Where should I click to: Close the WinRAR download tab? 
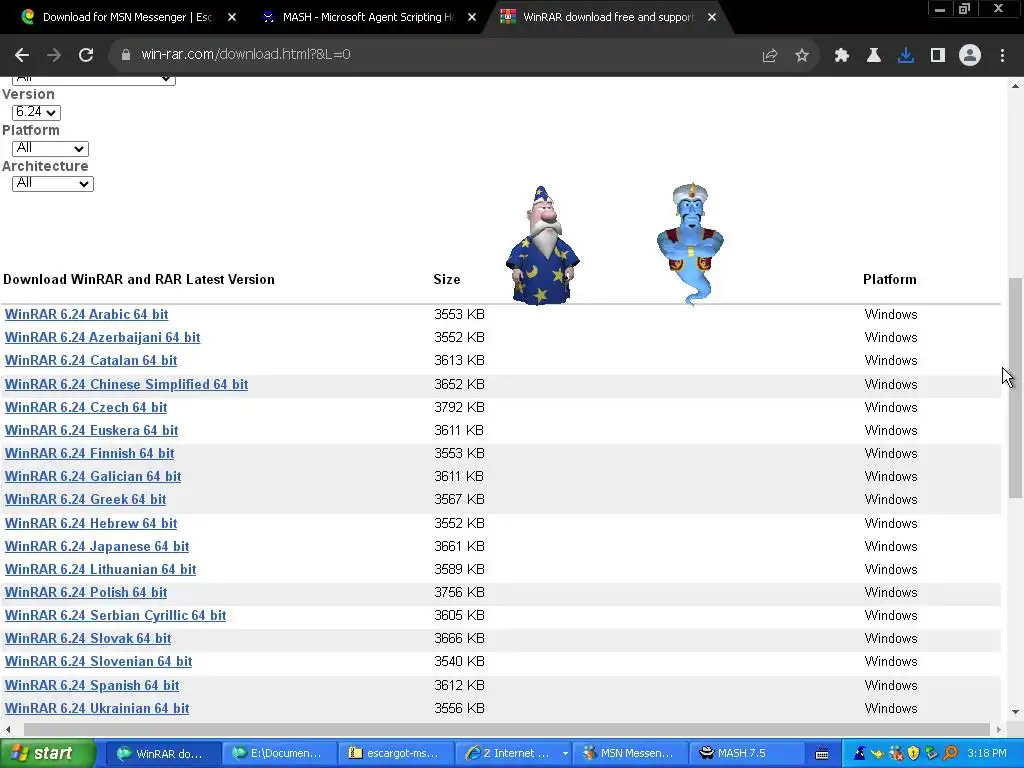click(712, 17)
